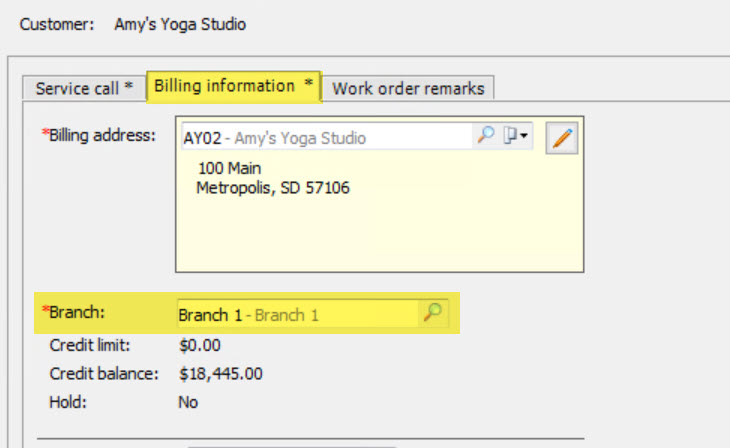The height and width of the screenshot is (448, 730).
Task: Open the Work order remarks tab
Action: pos(408,88)
